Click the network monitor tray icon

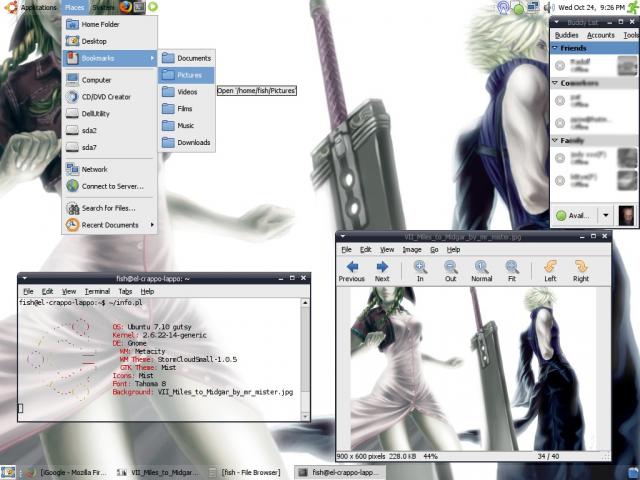[533, 7]
